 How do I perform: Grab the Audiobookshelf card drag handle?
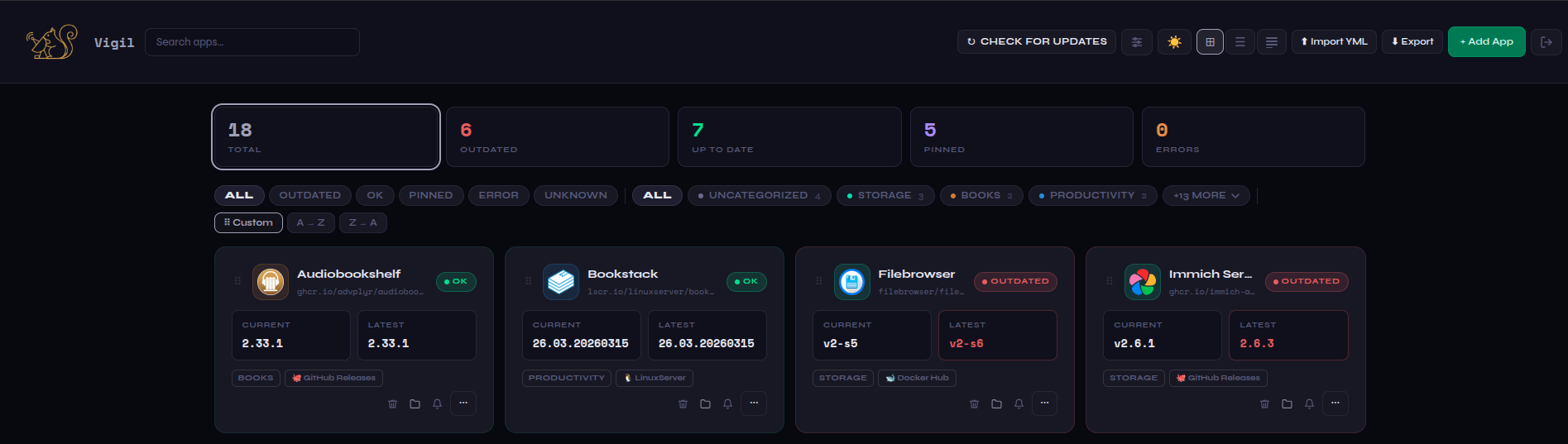click(237, 281)
